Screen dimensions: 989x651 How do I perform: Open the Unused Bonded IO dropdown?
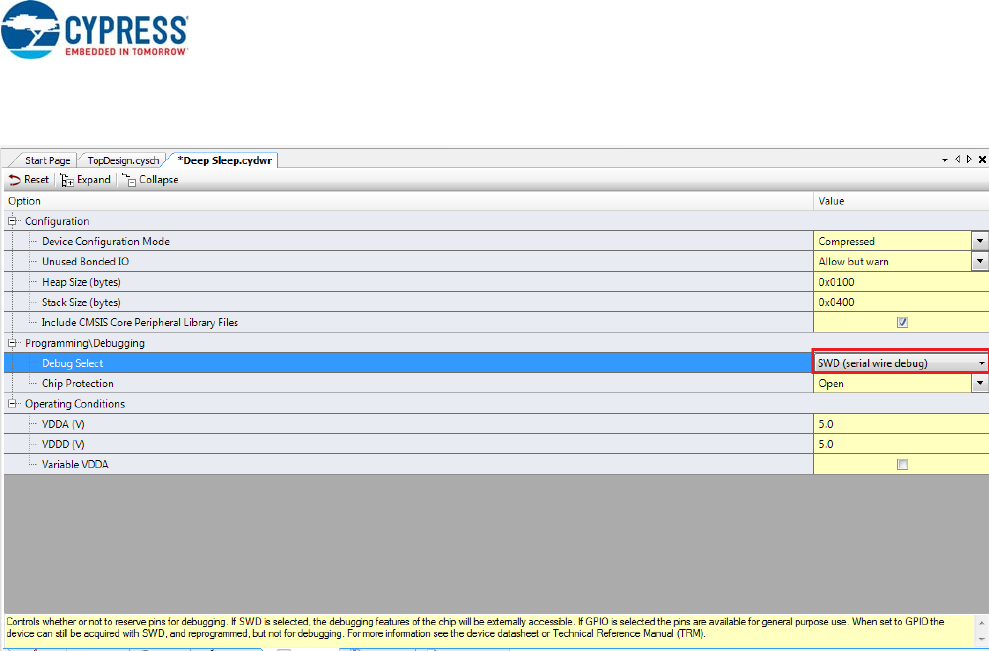(x=980, y=262)
